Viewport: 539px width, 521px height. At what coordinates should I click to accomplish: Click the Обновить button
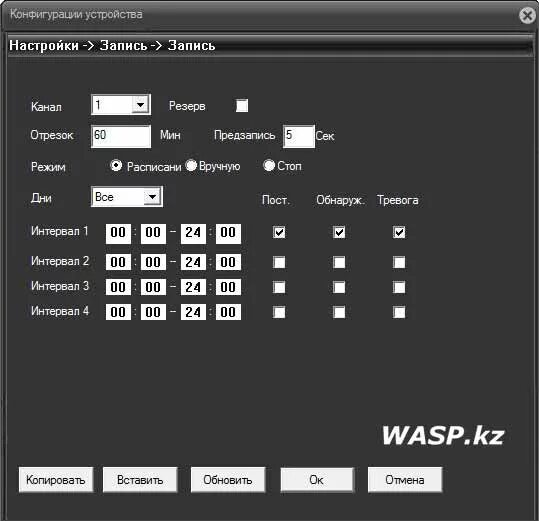point(228,480)
